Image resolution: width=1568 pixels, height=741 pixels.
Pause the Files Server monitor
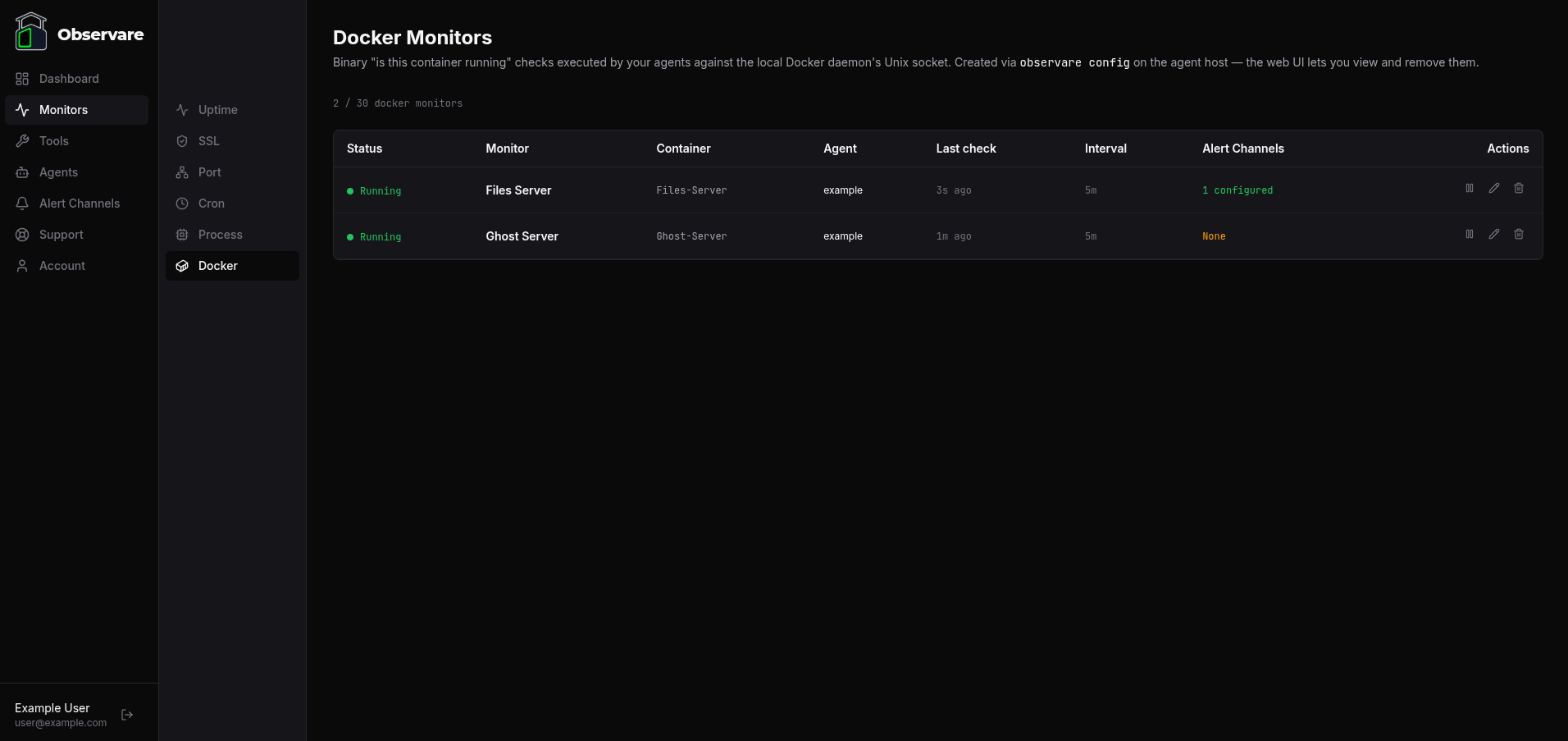point(1469,189)
